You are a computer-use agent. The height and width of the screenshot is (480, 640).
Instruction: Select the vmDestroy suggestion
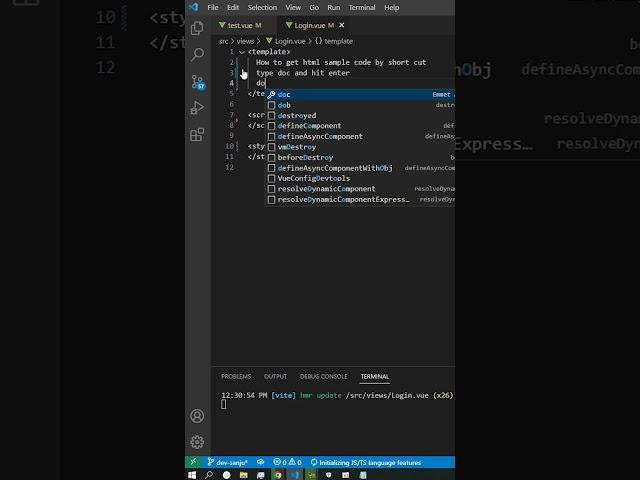(360, 147)
